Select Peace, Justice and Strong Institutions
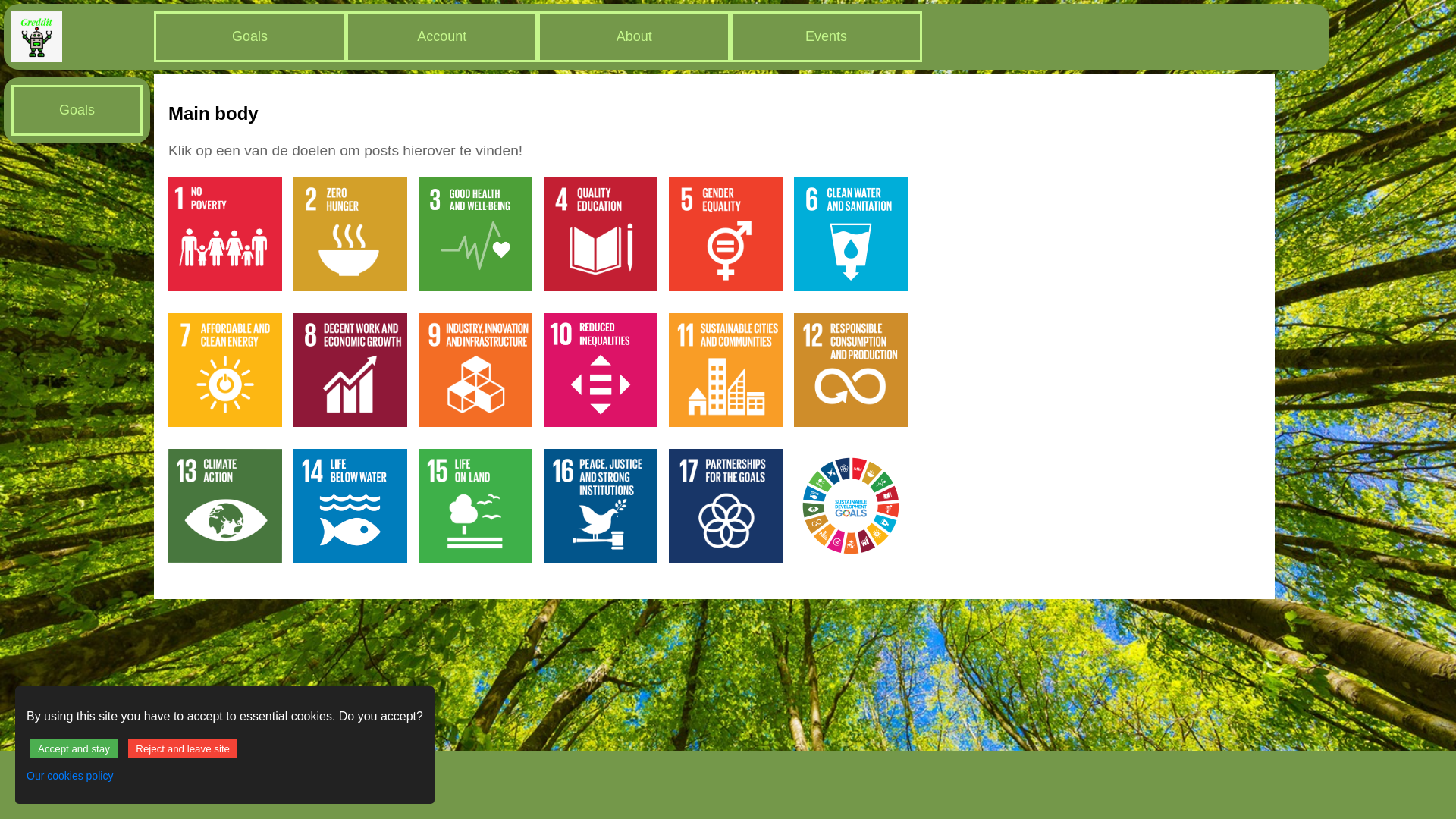Viewport: 1456px width, 819px height. (601, 506)
